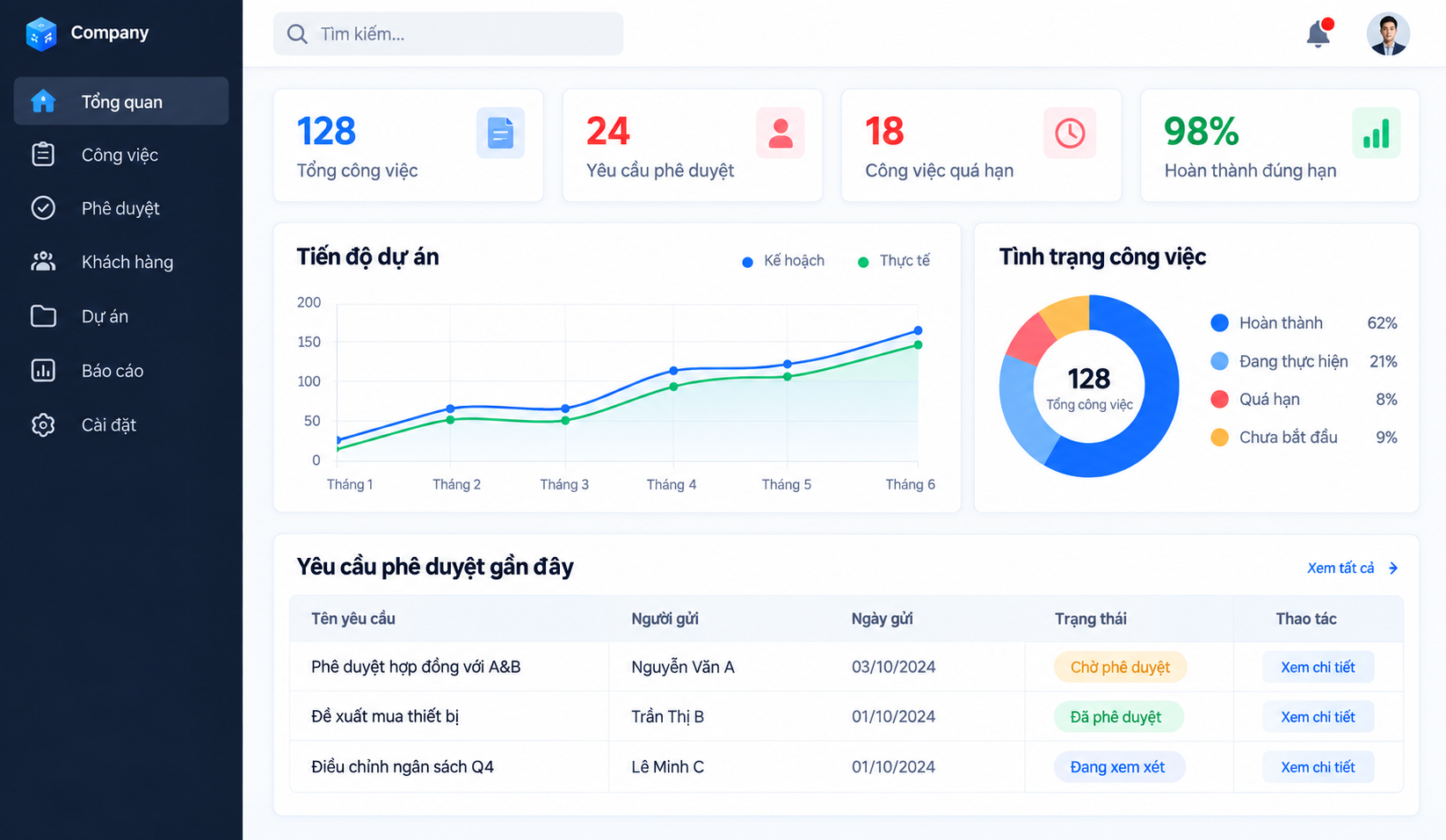Click the checkmark circle icon for Phê duyệt
1446x840 pixels.
click(43, 208)
